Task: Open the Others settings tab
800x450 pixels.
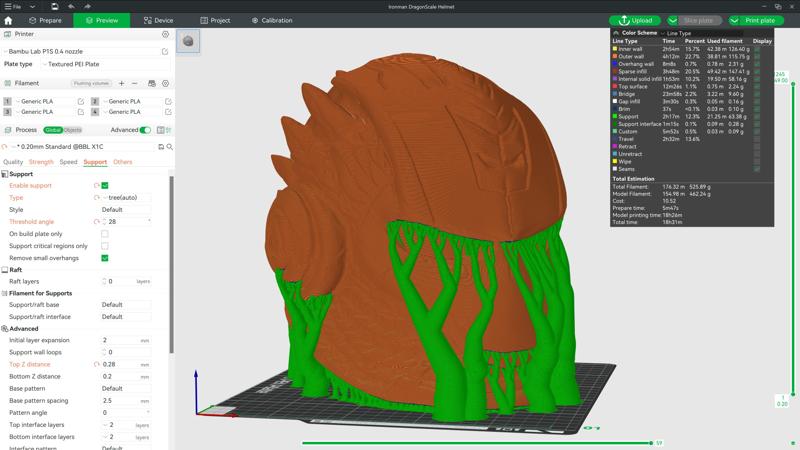Action: (x=122, y=162)
